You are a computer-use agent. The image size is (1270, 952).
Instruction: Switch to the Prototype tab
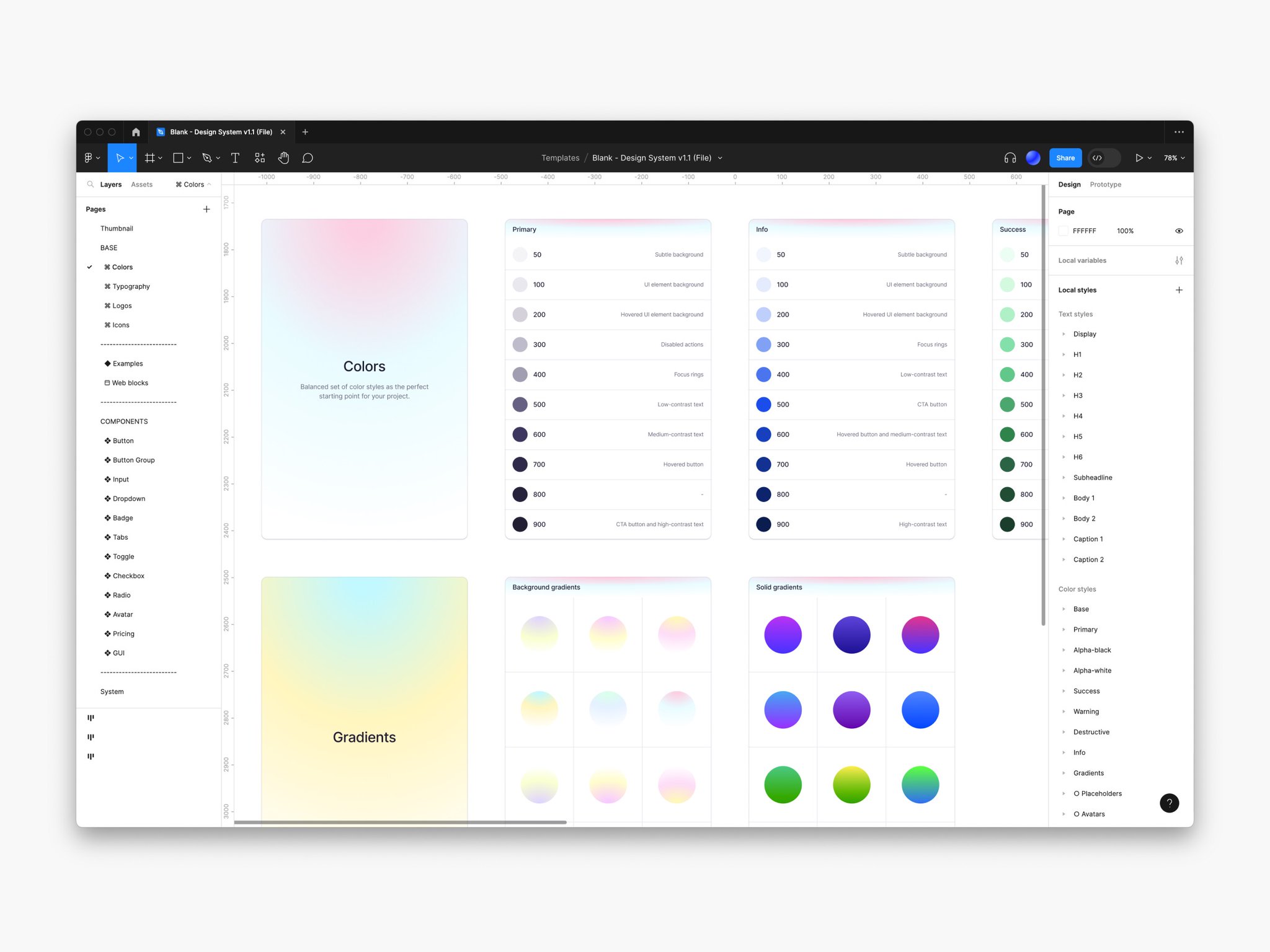1106,184
